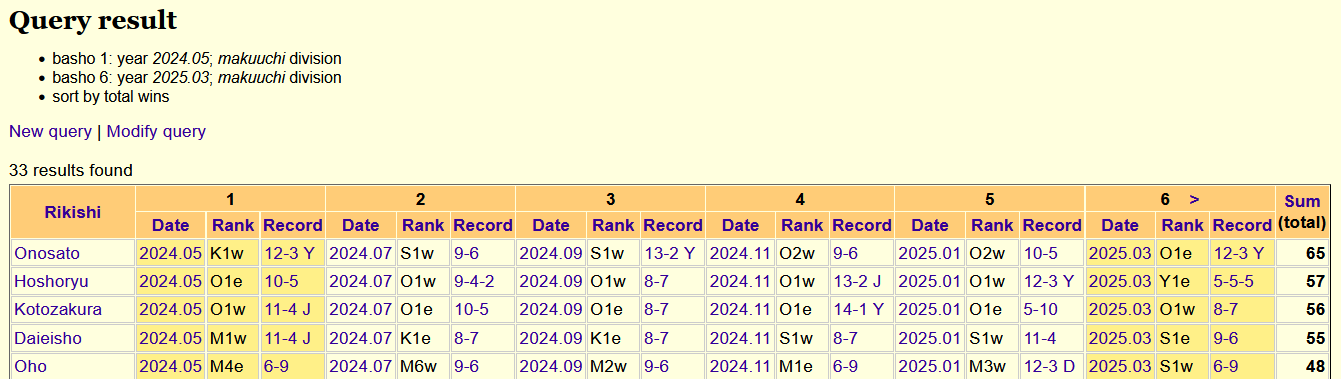Open Oho's 2025.03 date link
The height and width of the screenshot is (379, 1341).
tap(1120, 366)
